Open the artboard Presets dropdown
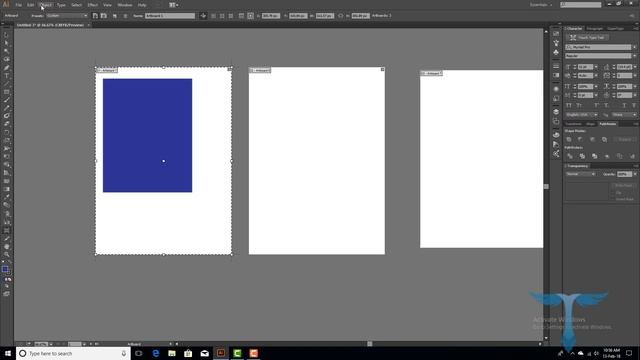The width and height of the screenshot is (640, 360). click(67, 16)
